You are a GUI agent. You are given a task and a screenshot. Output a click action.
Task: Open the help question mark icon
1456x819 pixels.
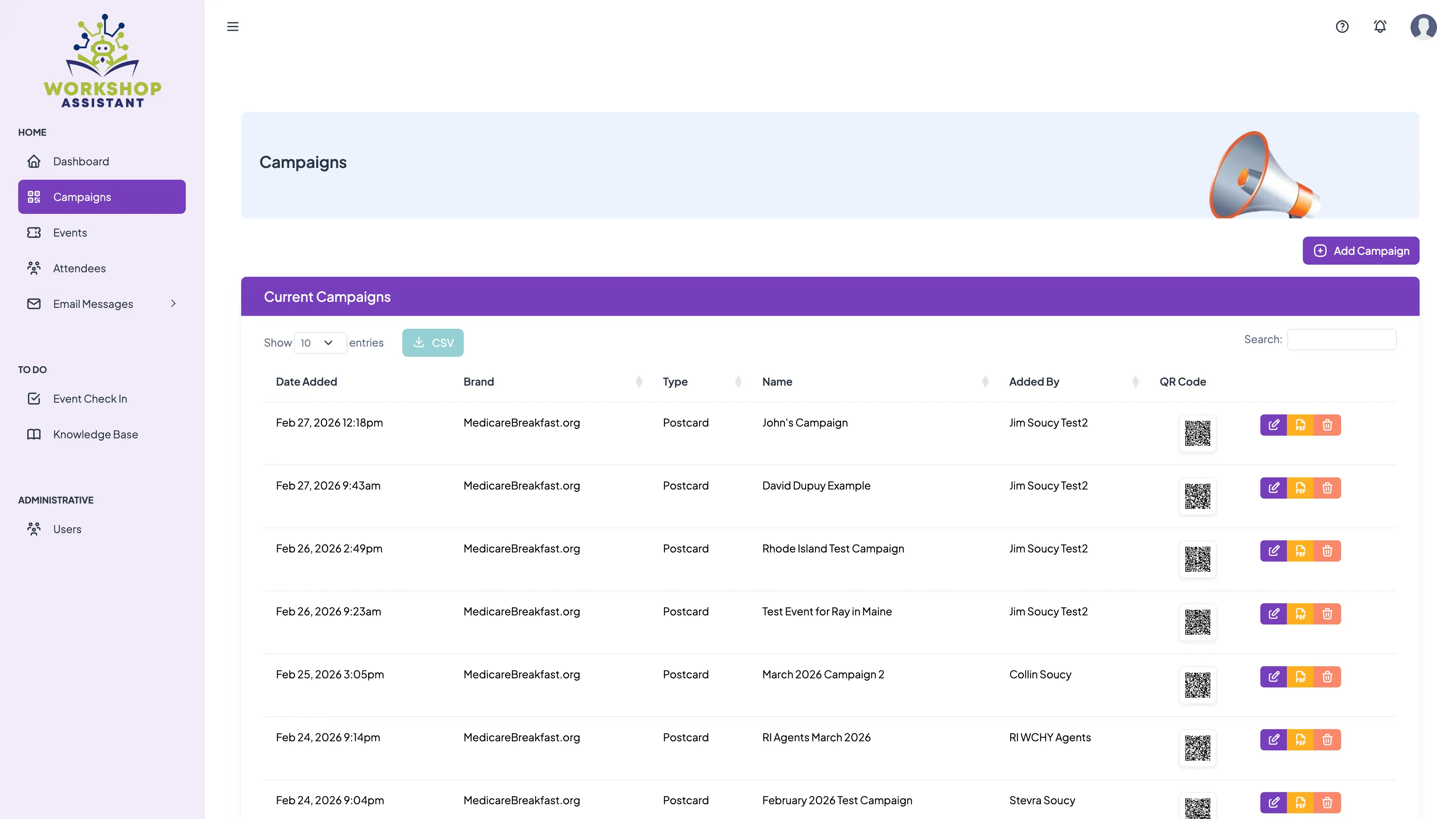1342,27
